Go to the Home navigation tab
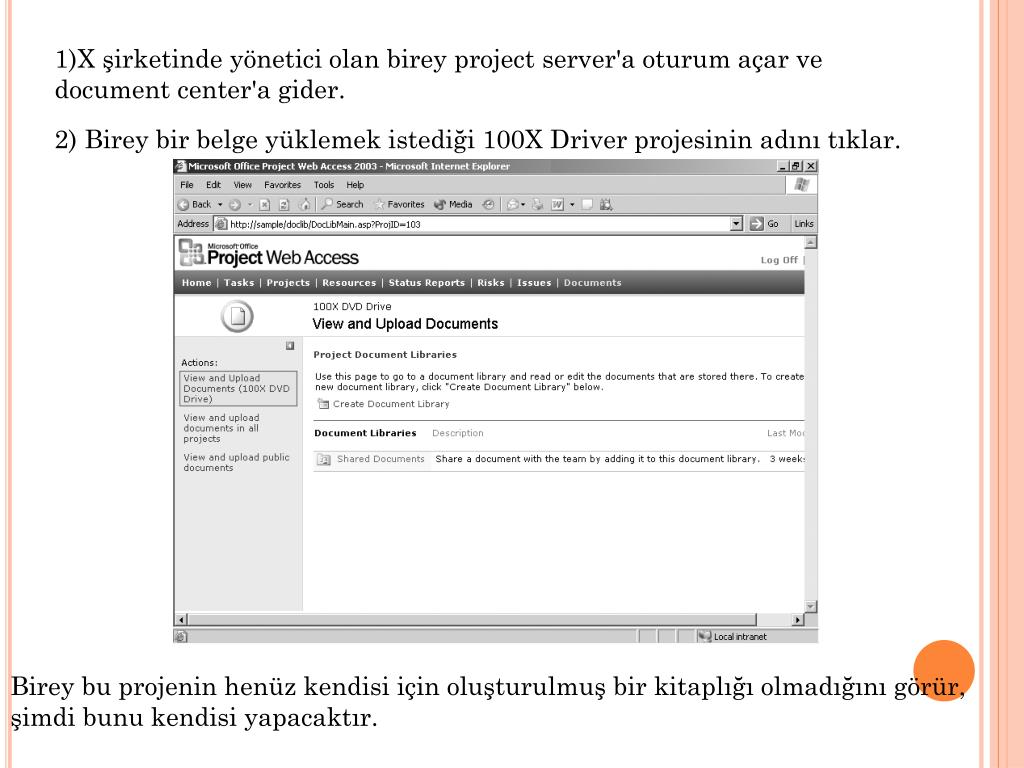 [x=196, y=283]
